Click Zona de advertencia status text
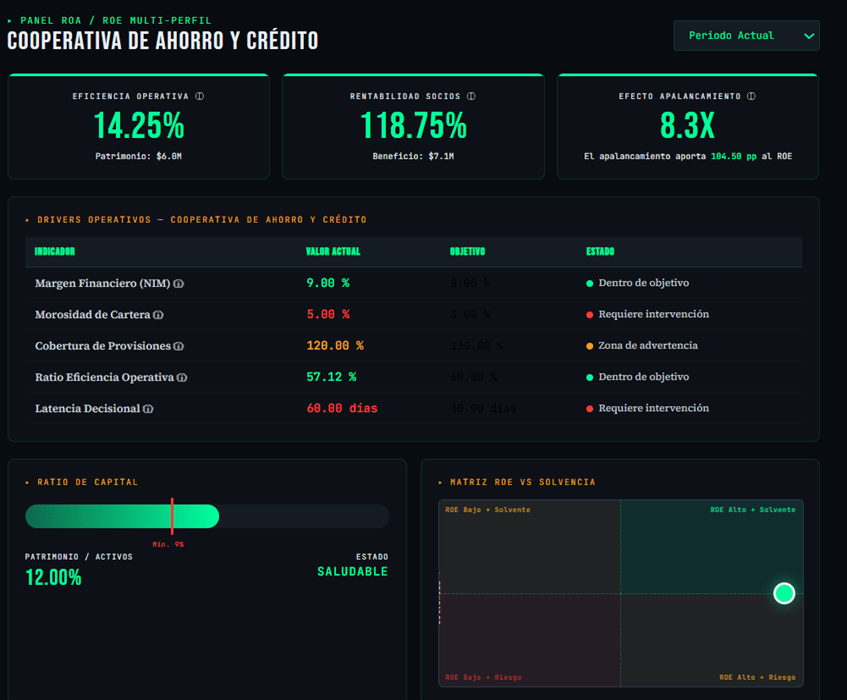Image resolution: width=847 pixels, height=700 pixels. [x=648, y=346]
